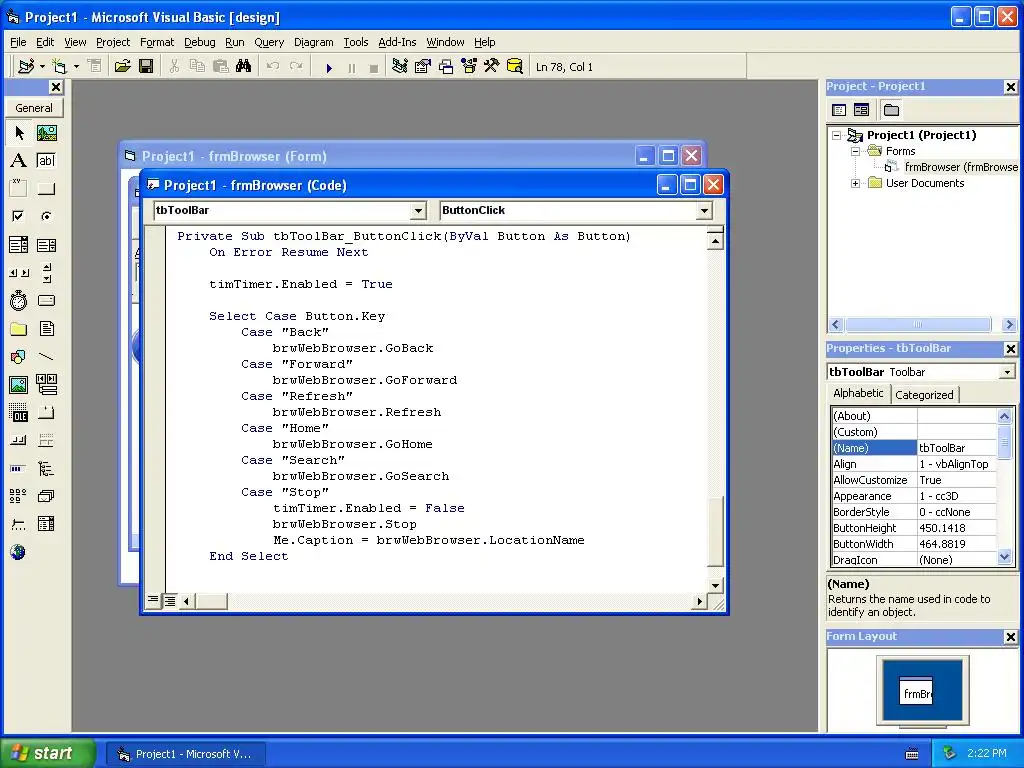Toggle Folders view in Project panel
This screenshot has width=1024, height=768.
(891, 110)
